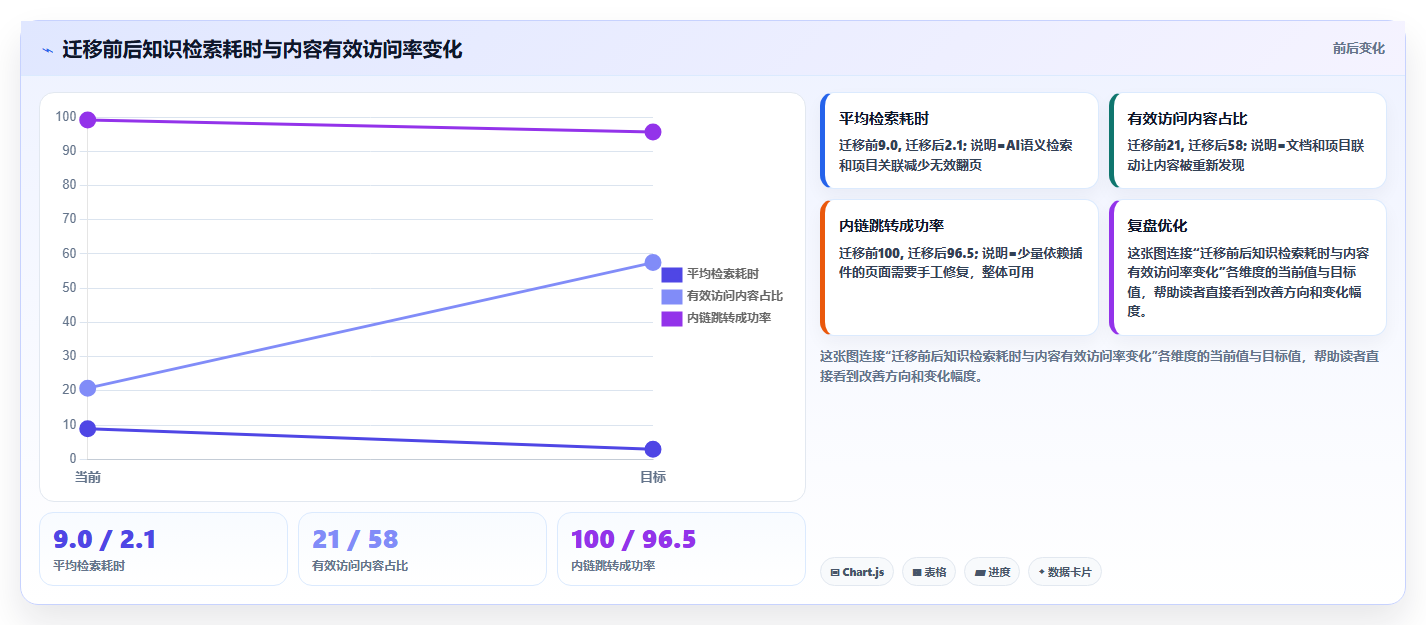Click the 平均检索耗时 legend color box
The image size is (1426, 625).
(x=672, y=274)
